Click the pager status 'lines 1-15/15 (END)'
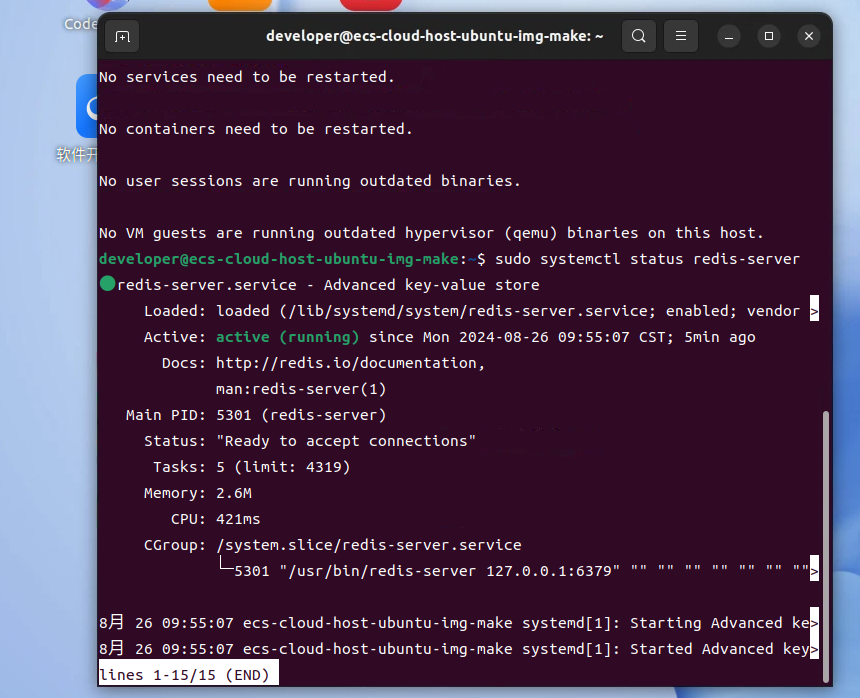860x698 pixels. [188, 675]
